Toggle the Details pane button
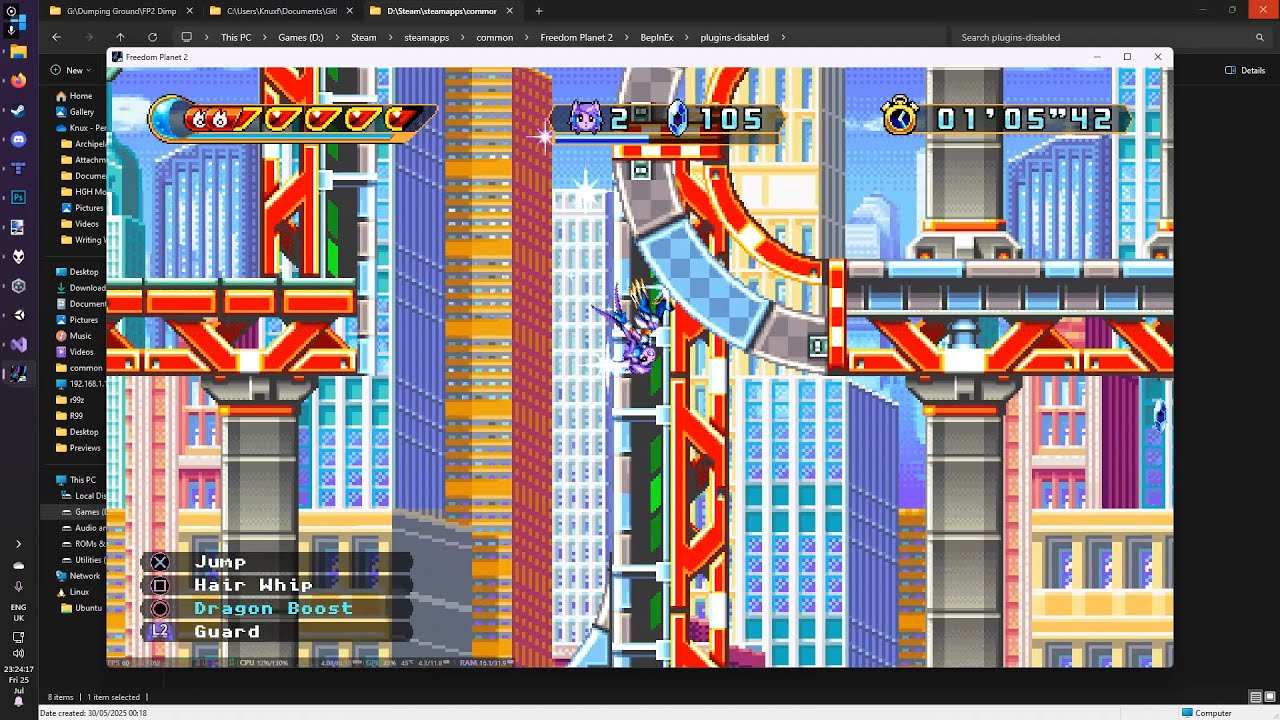Image resolution: width=1280 pixels, height=720 pixels. click(1245, 70)
